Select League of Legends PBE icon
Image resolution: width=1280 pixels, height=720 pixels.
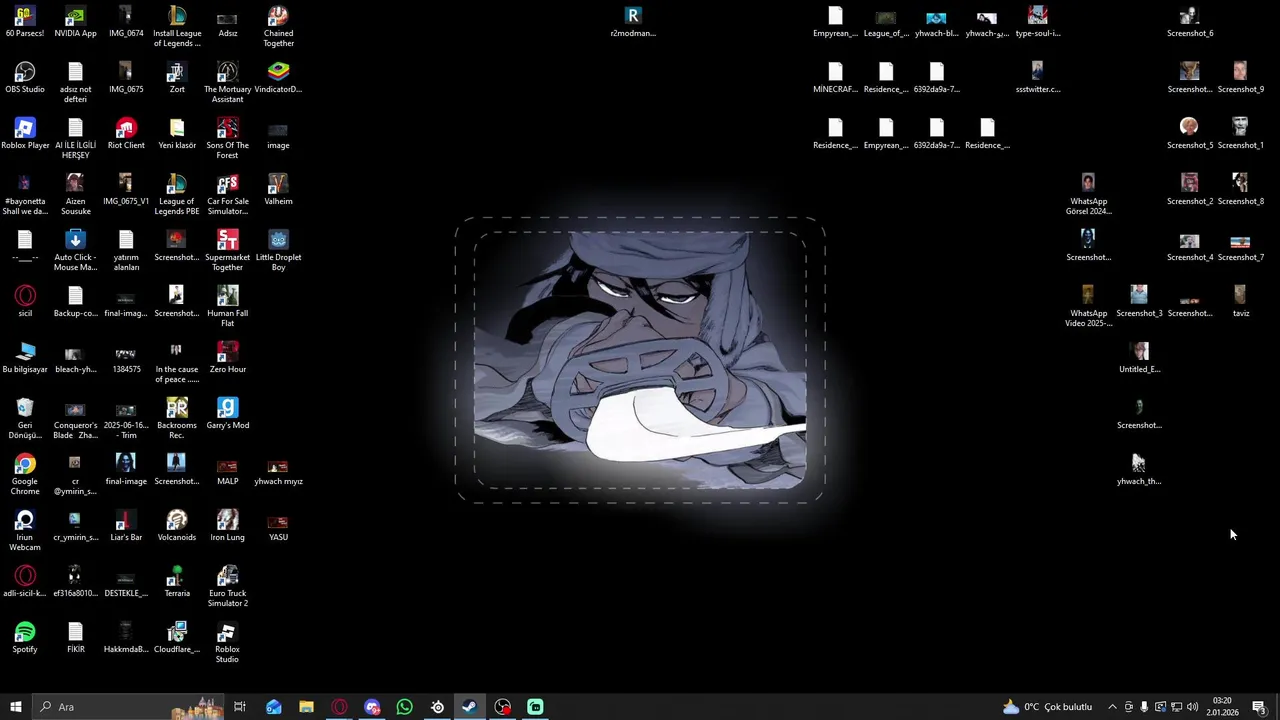click(x=177, y=195)
